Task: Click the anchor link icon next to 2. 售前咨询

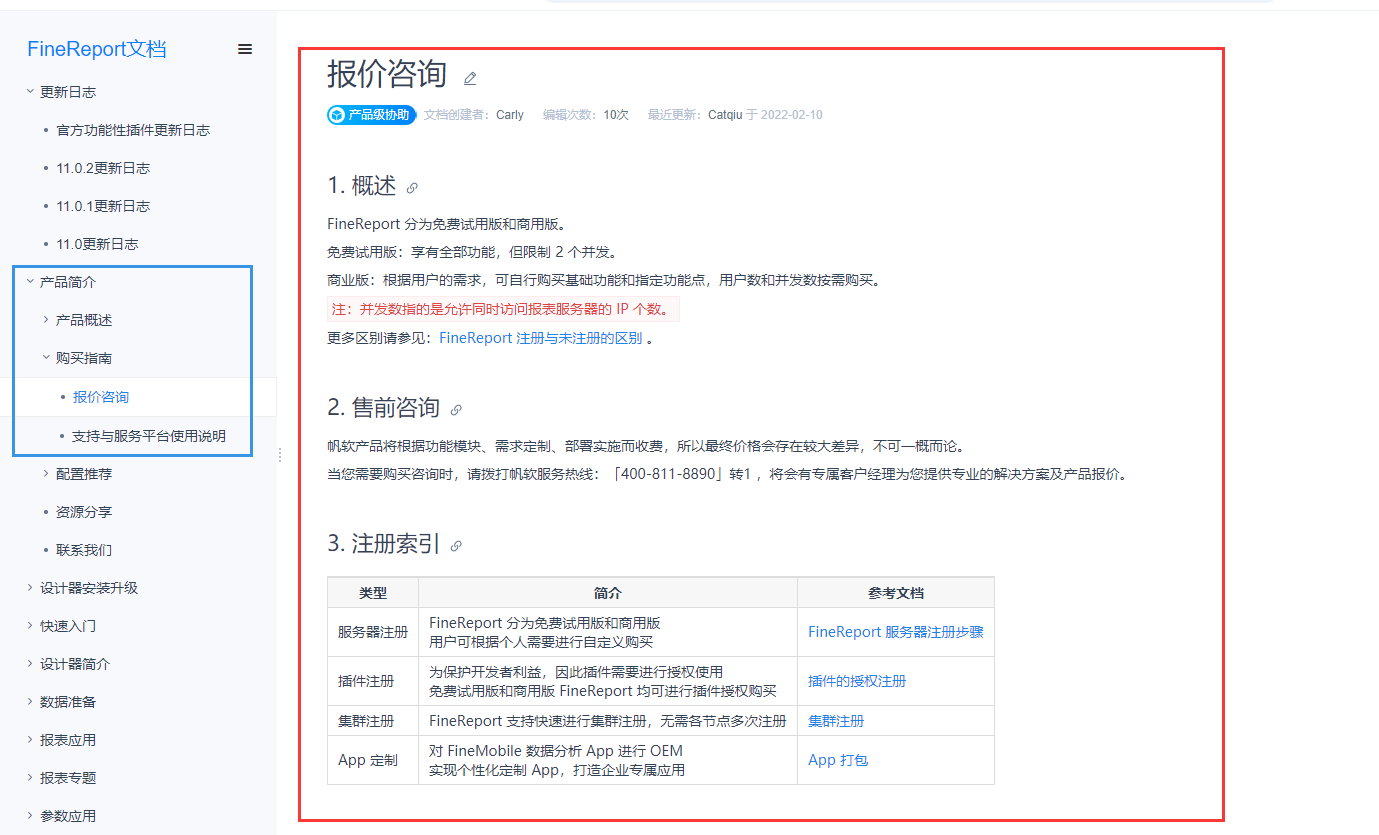Action: [456, 409]
